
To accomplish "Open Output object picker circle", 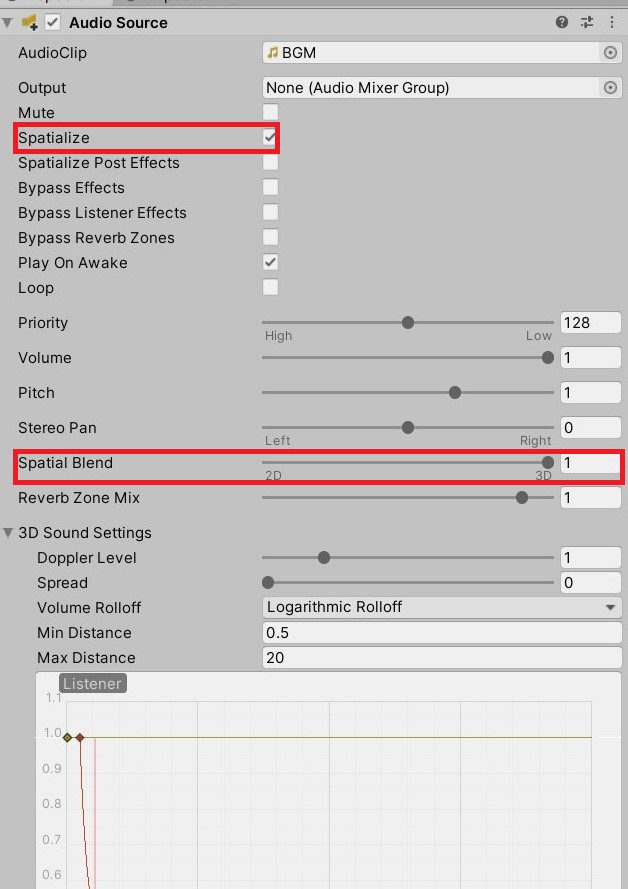I will coord(610,88).
